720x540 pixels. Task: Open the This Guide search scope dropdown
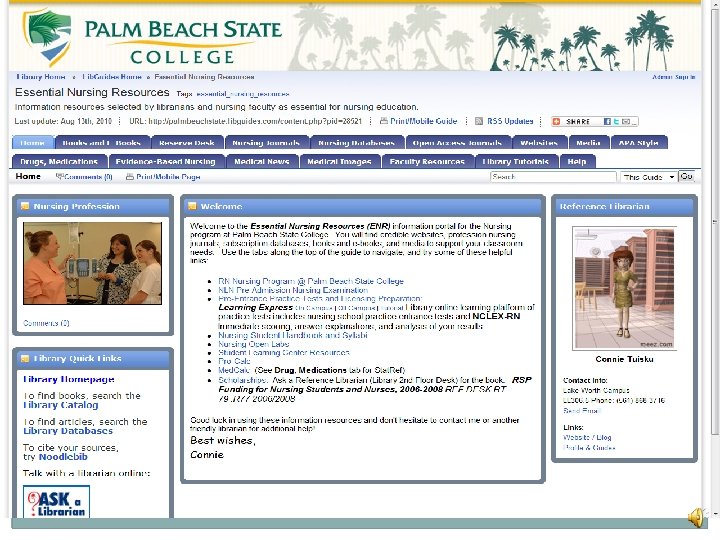pos(648,177)
